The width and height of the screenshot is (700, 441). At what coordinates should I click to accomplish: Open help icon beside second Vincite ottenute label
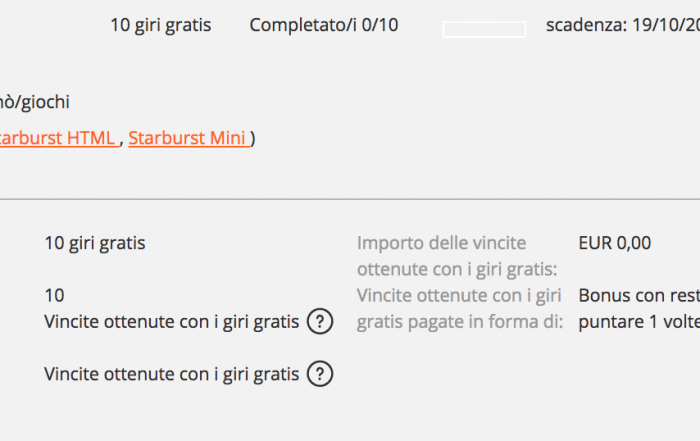click(320, 374)
